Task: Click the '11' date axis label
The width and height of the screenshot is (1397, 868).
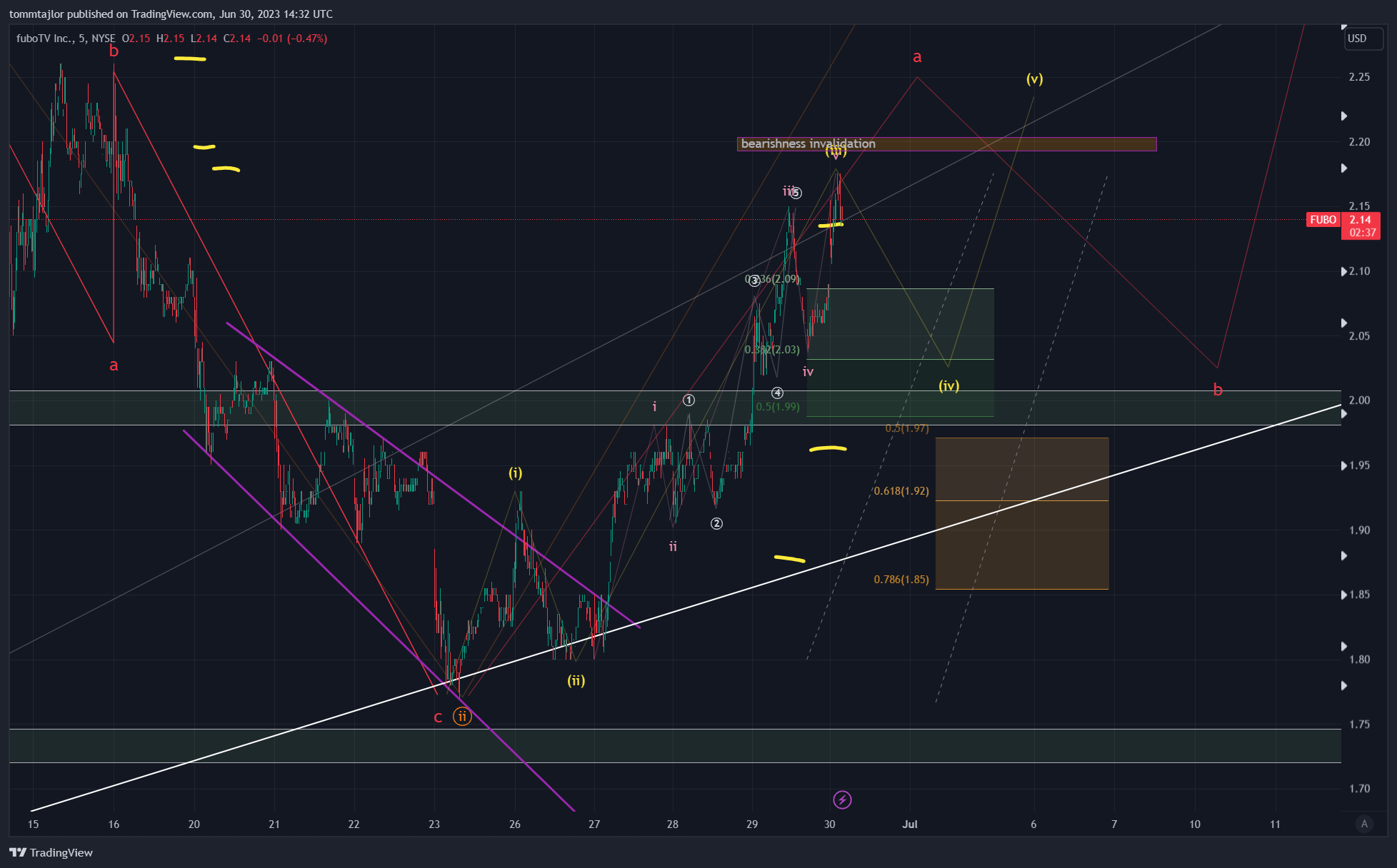Action: coord(1275,824)
